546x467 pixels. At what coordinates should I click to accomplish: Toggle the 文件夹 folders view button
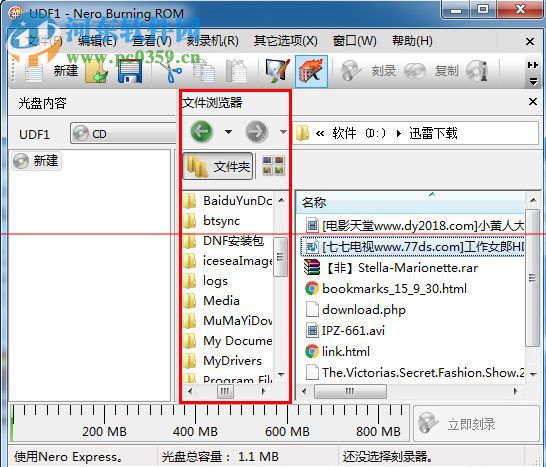[218, 166]
